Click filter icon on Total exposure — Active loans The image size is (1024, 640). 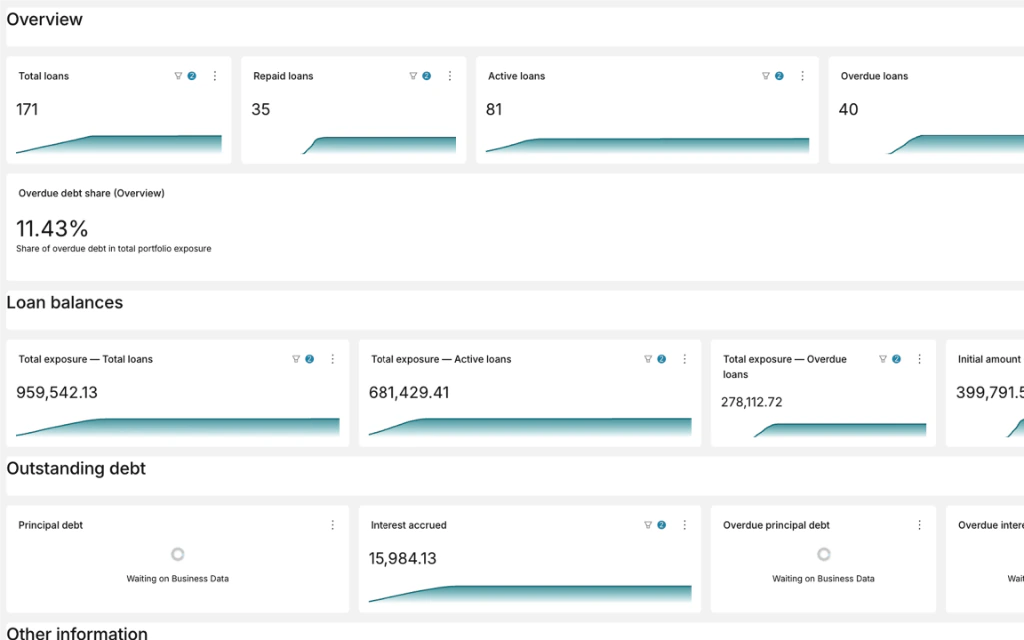tap(648, 359)
